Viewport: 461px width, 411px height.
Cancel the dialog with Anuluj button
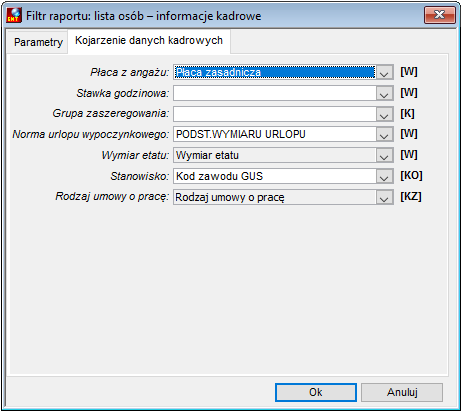402,392
